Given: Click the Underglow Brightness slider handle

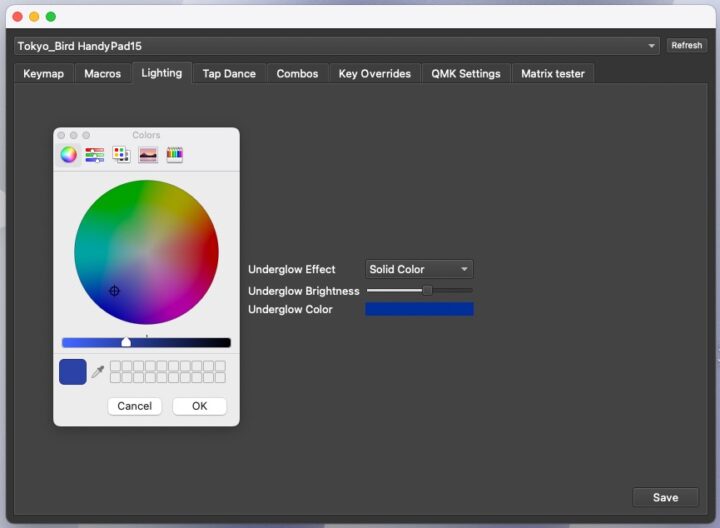Looking at the screenshot, I should tap(427, 290).
